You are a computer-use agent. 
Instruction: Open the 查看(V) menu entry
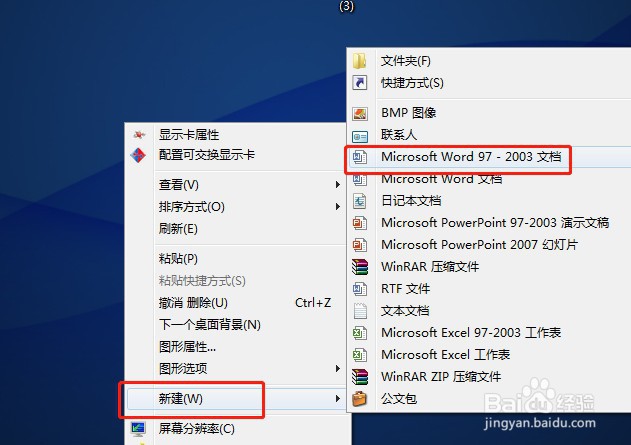[x=179, y=185]
